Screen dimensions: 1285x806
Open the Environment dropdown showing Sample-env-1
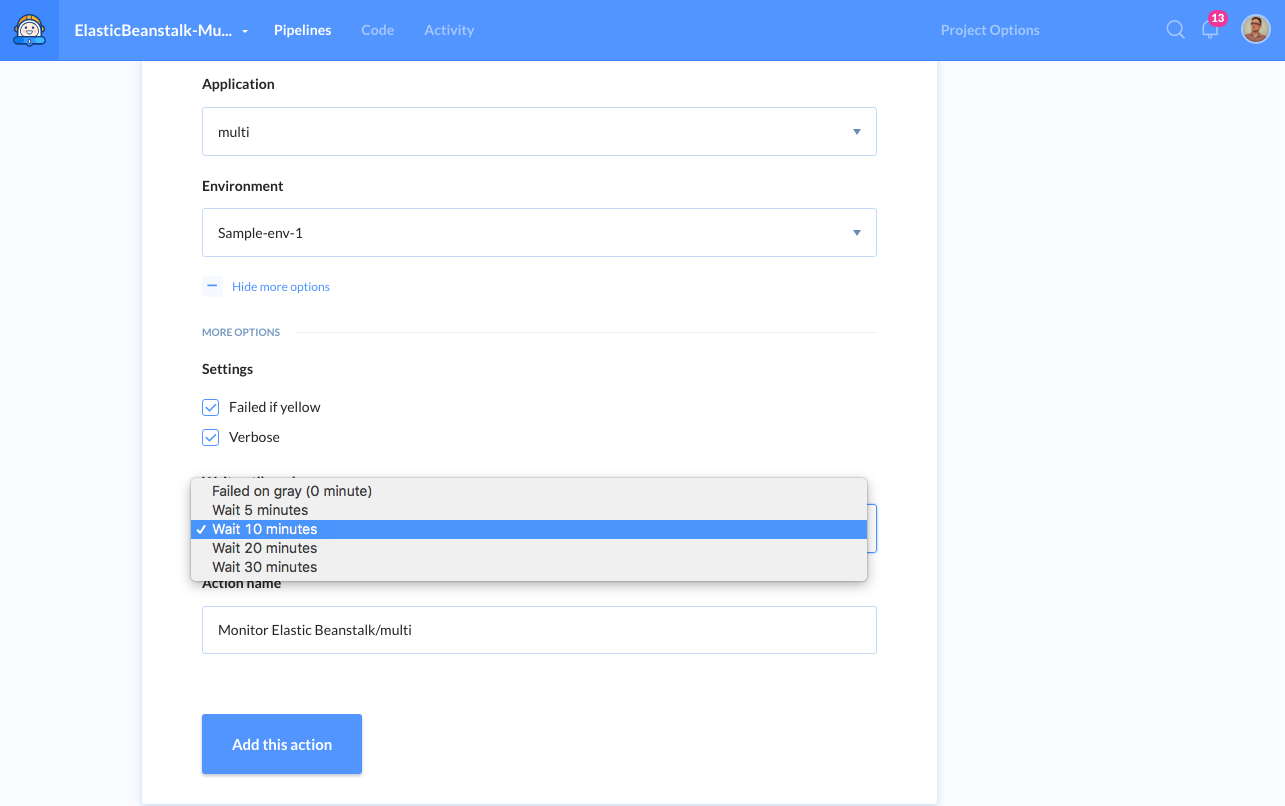coord(539,233)
